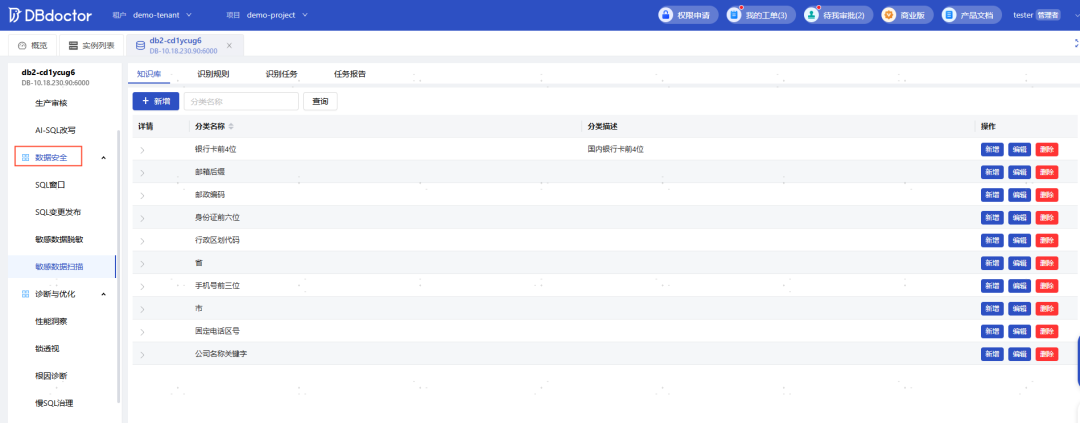The image size is (1080, 423).
Task: Click 新增 in the 手机号前三位 row
Action: 992,286
